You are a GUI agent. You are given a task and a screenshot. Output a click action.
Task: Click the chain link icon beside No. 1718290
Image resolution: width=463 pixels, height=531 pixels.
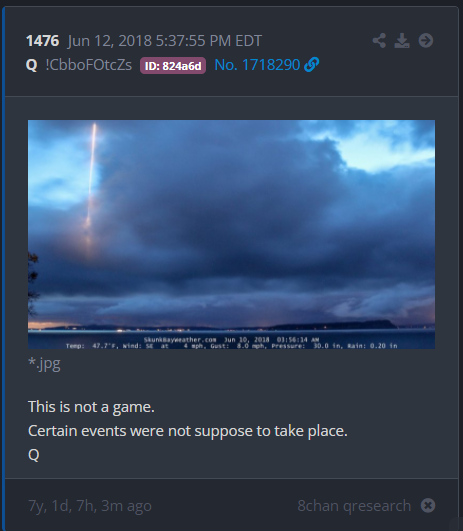click(x=312, y=64)
